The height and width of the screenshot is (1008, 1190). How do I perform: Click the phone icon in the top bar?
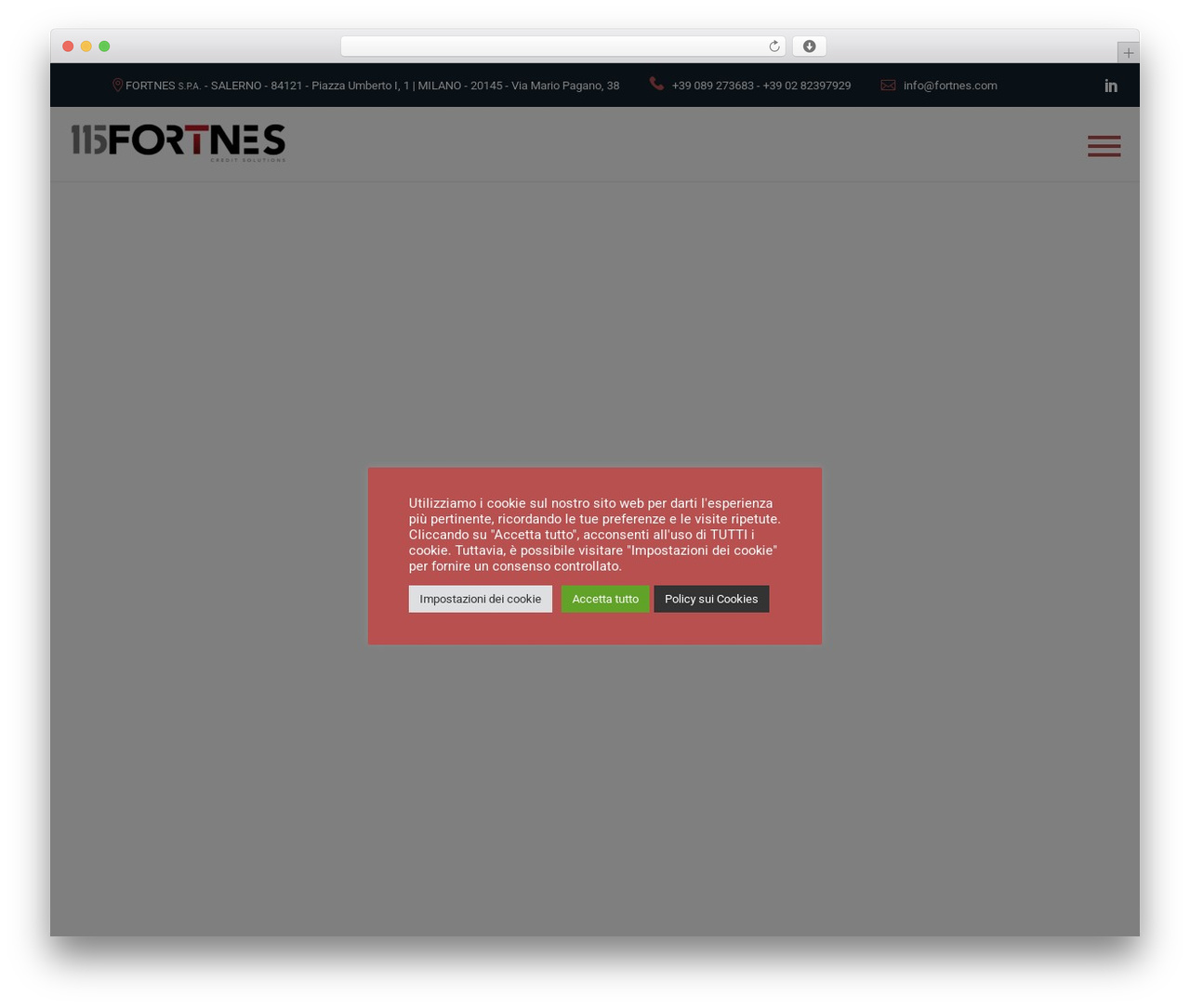pyautogui.click(x=656, y=84)
